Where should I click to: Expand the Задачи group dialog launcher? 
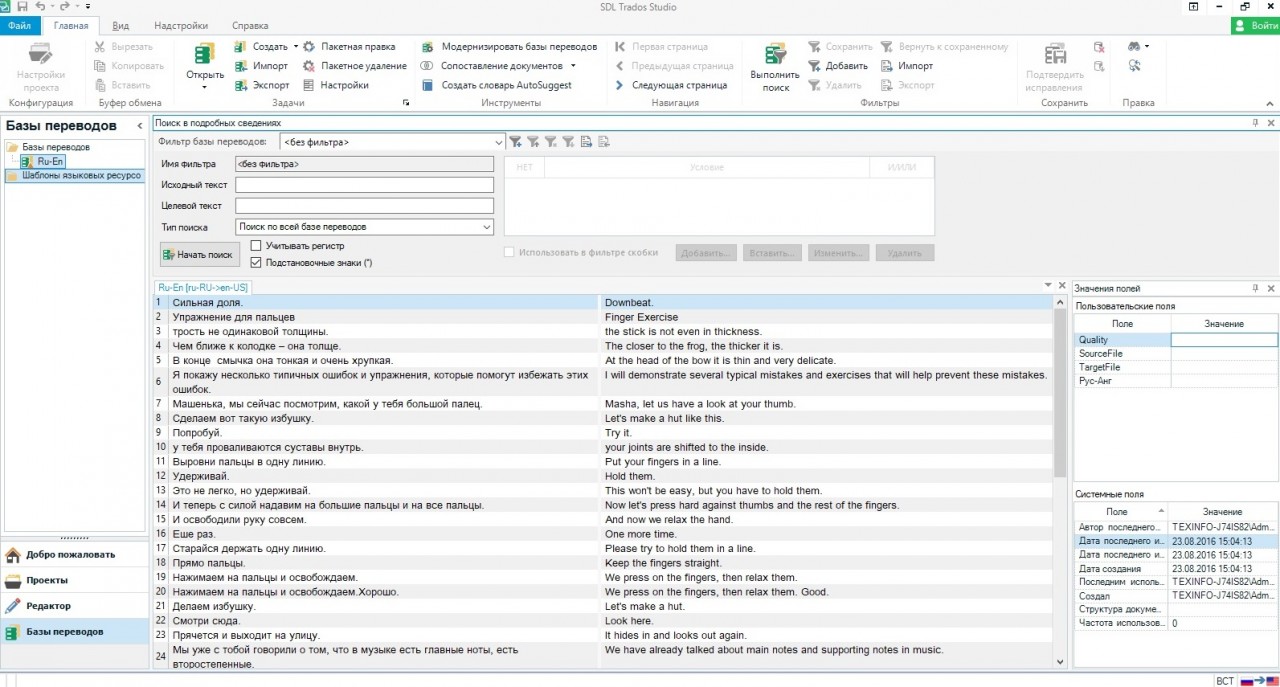pyautogui.click(x=406, y=103)
